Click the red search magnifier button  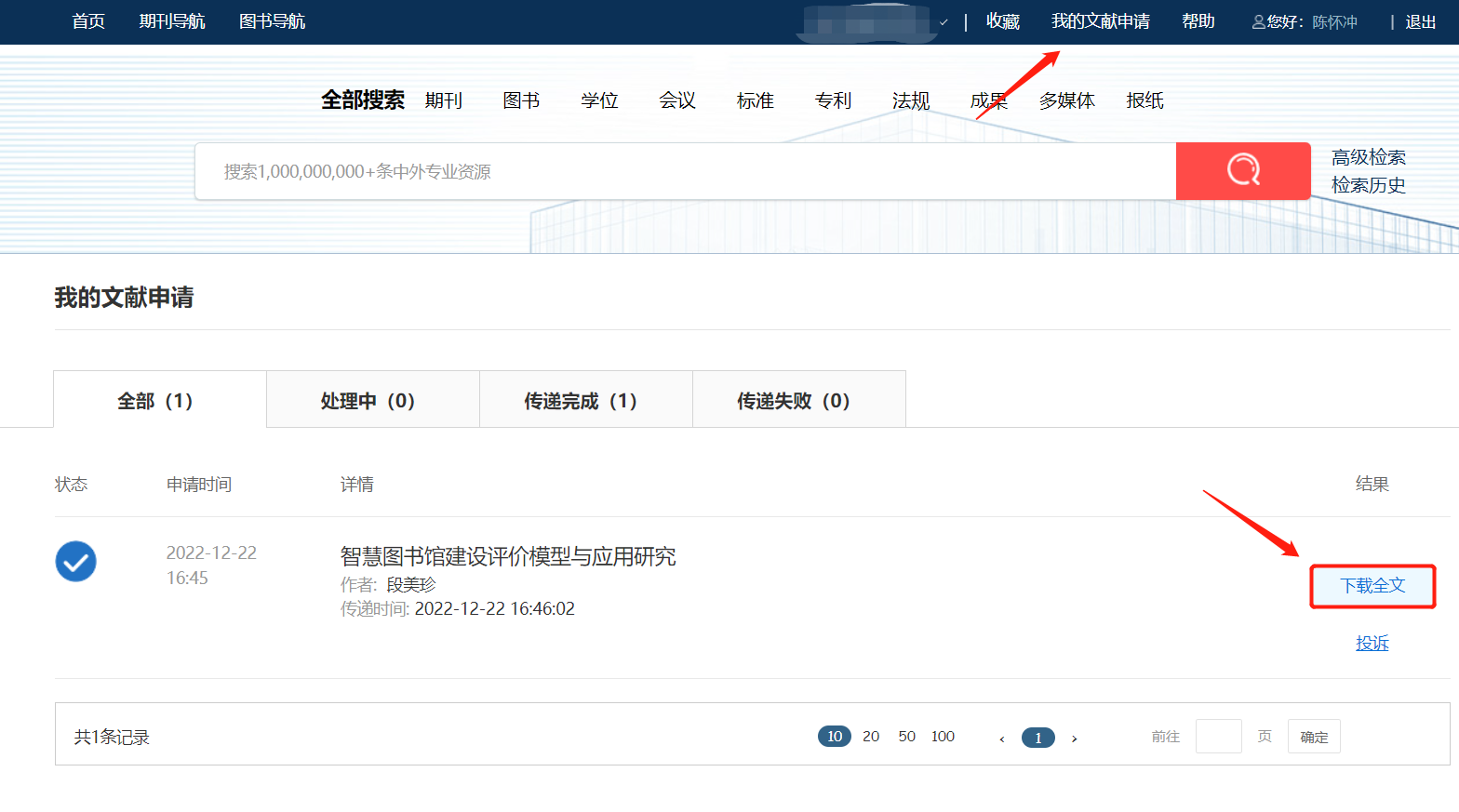(1242, 171)
